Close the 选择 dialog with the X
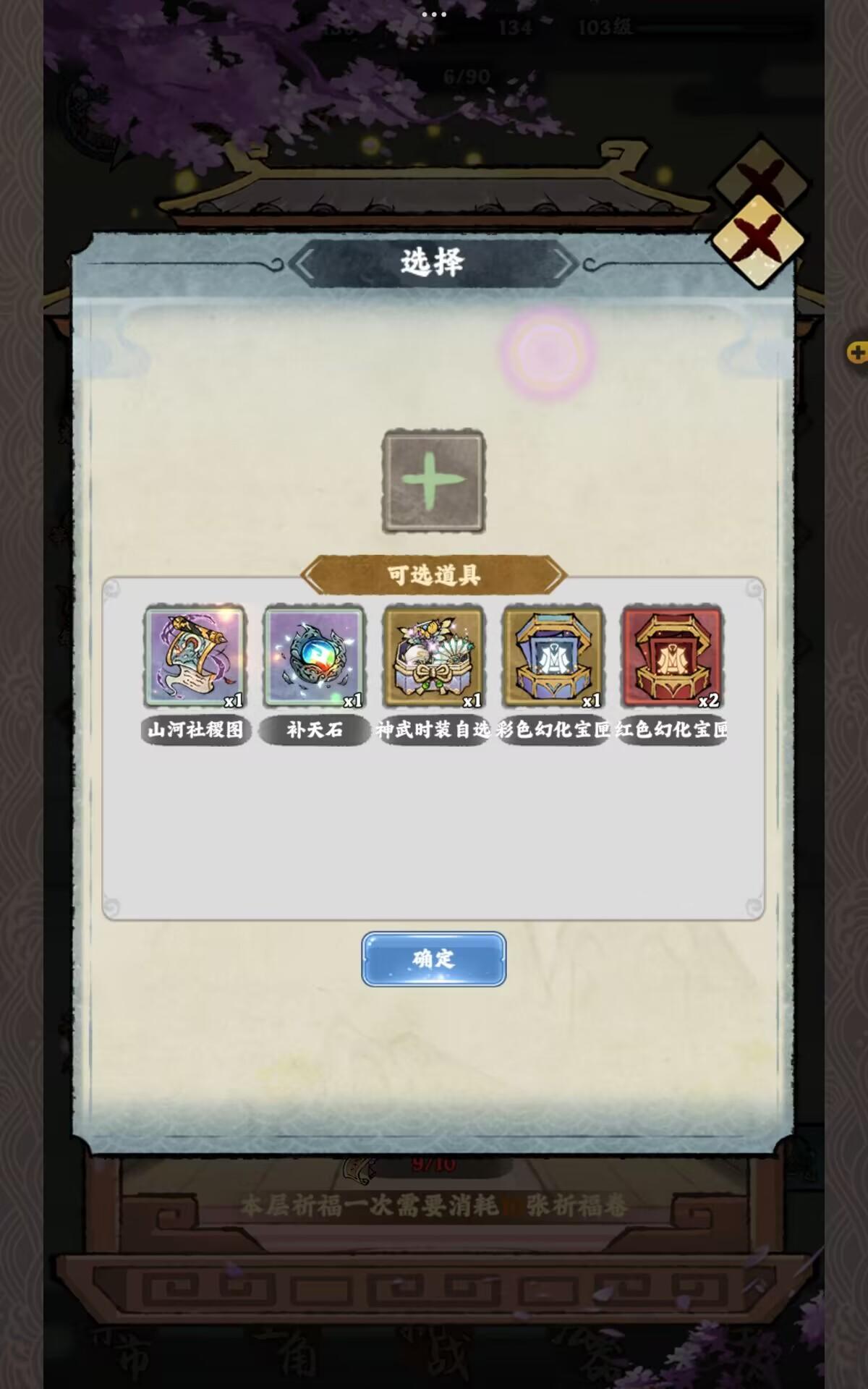 (x=757, y=240)
